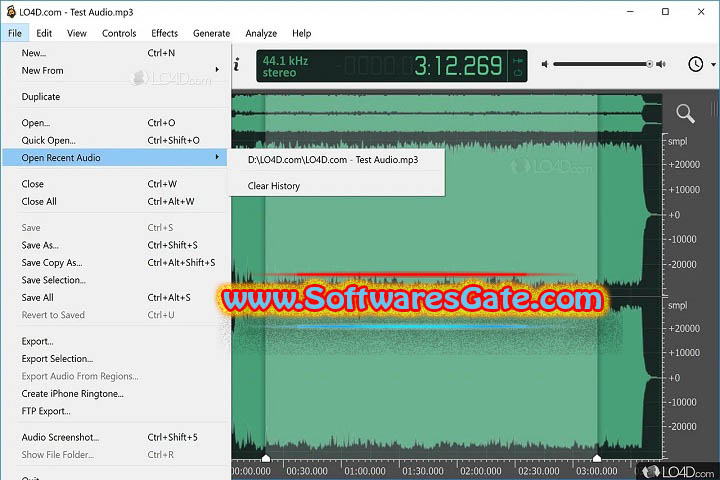Expand the Open Recent Audio submenu arrow

(x=217, y=157)
